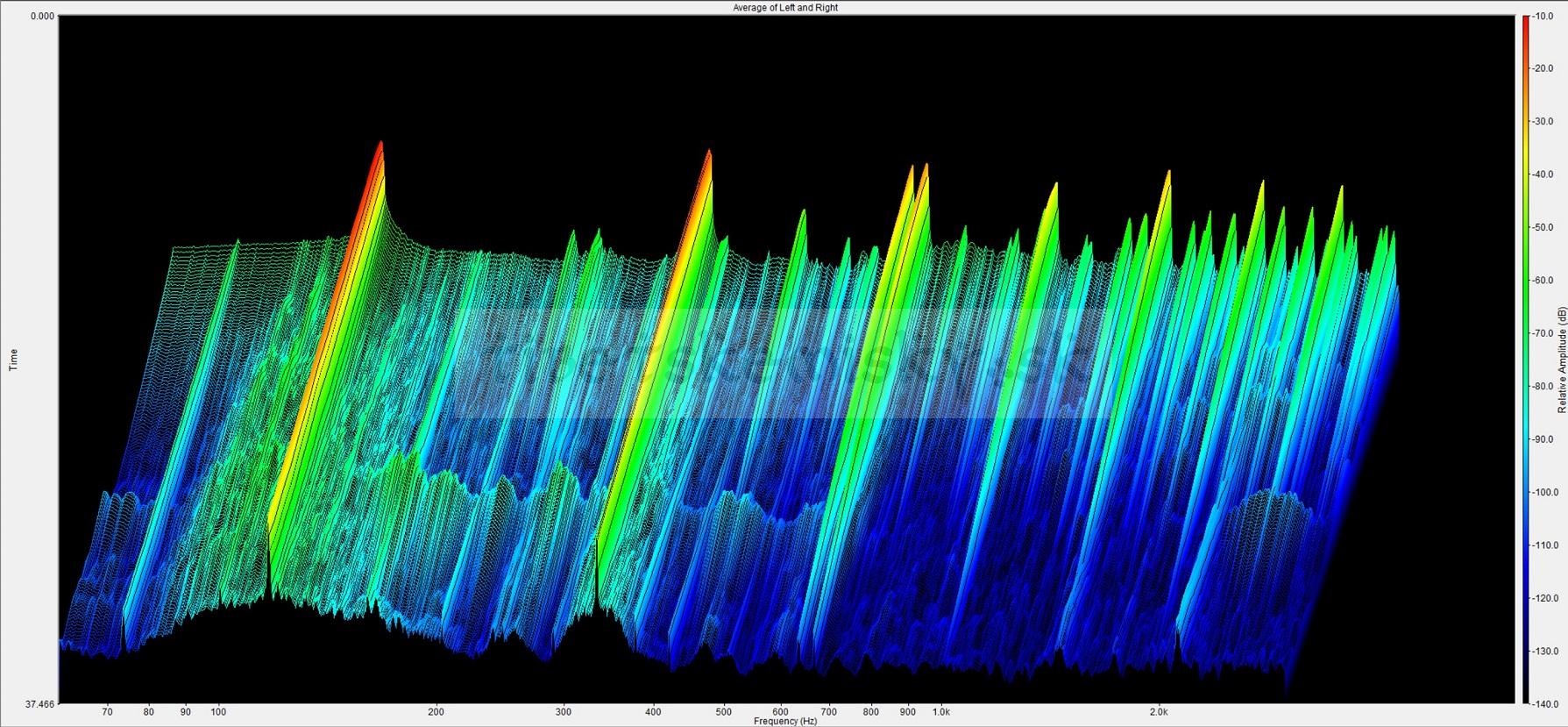Click the 800 frequency tick label
The height and width of the screenshot is (727, 1568).
(x=870, y=712)
